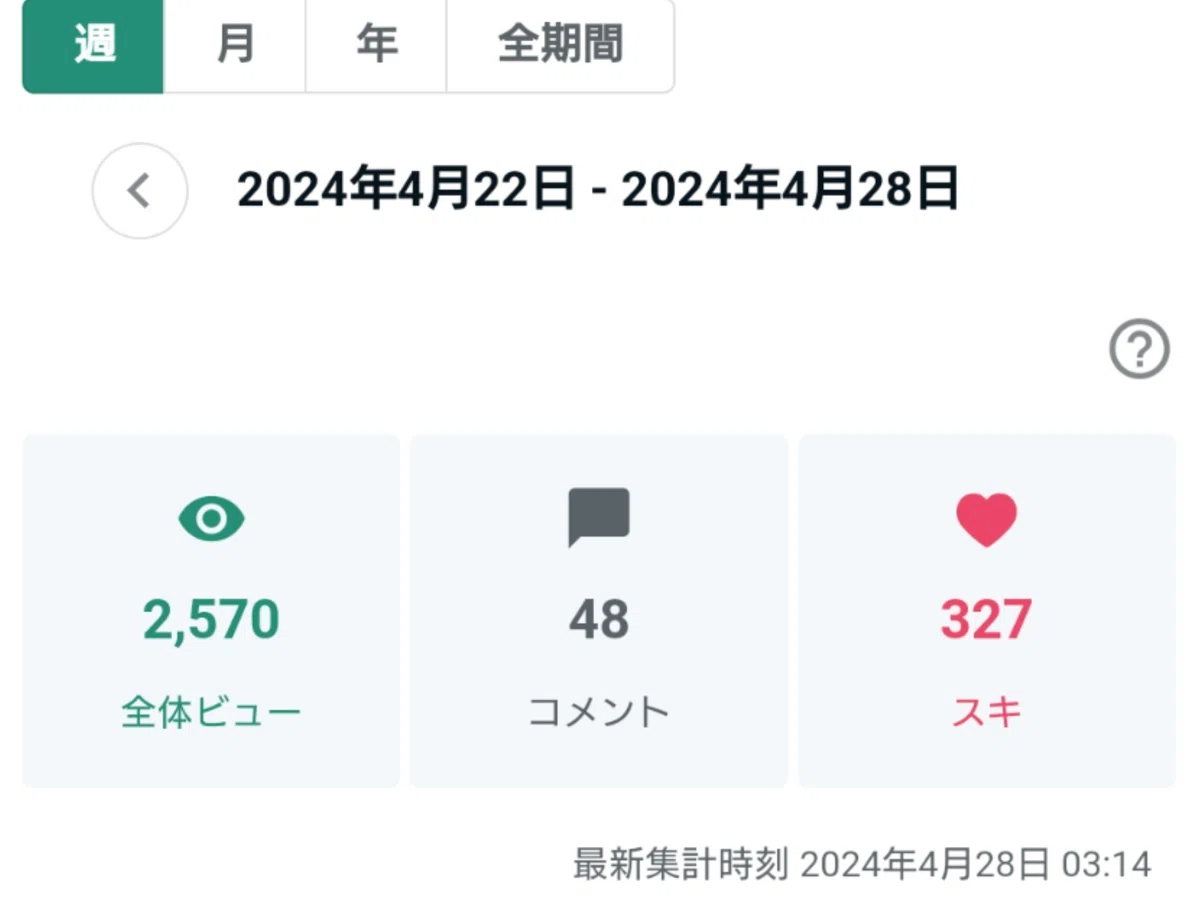1200x900 pixels.
Task: Open the help question mark icon
Action: click(1139, 349)
